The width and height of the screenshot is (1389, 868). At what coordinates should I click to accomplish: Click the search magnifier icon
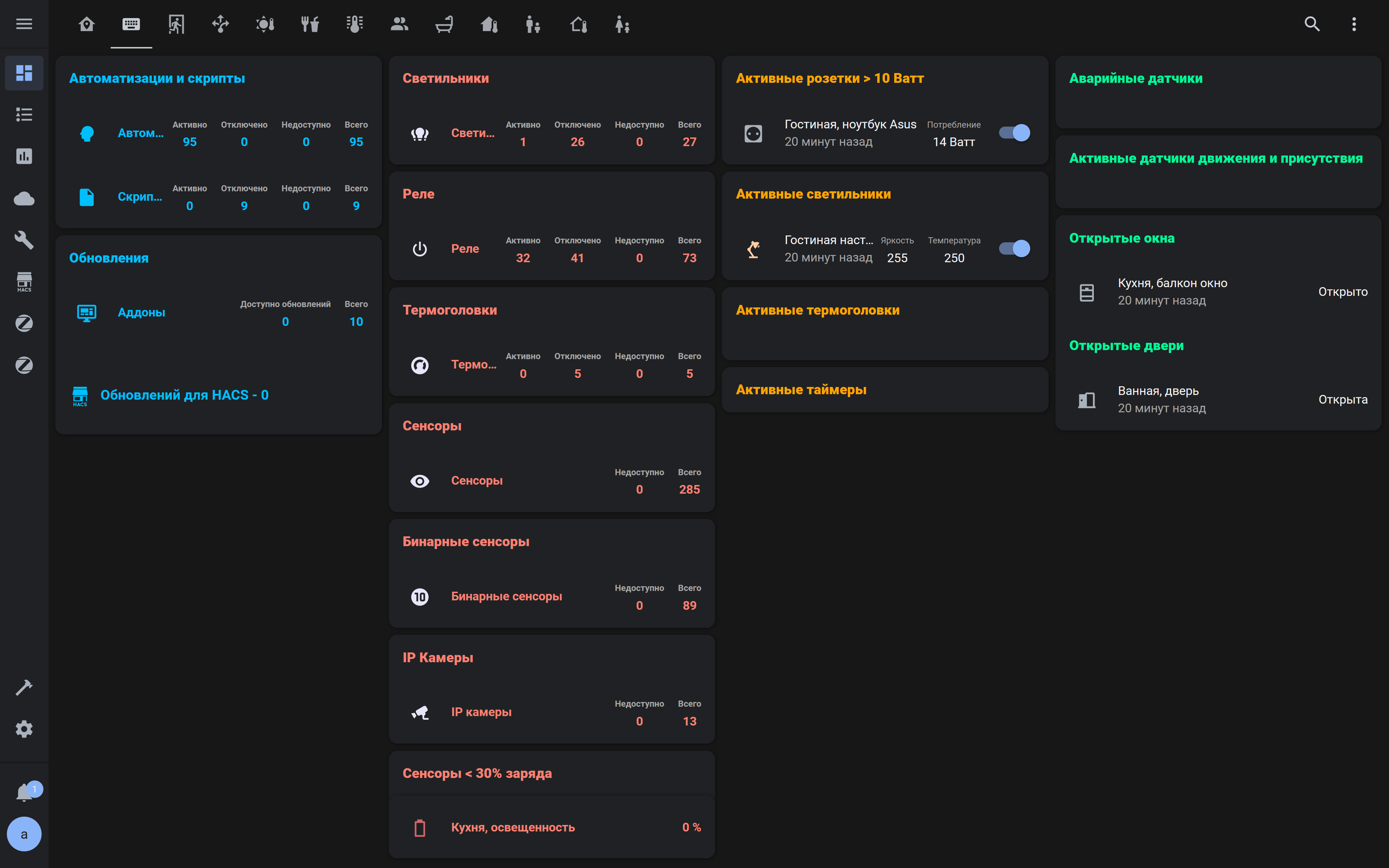point(1312,24)
